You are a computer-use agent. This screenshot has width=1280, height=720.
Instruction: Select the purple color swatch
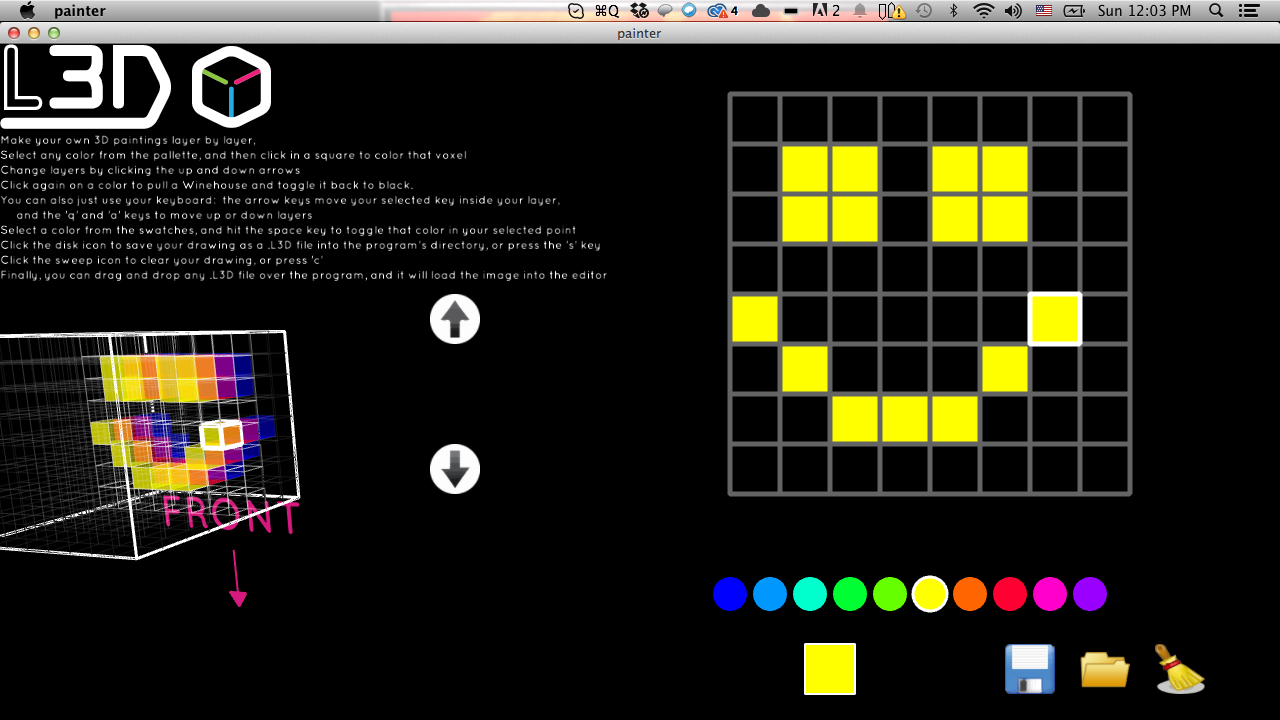tap(1090, 594)
